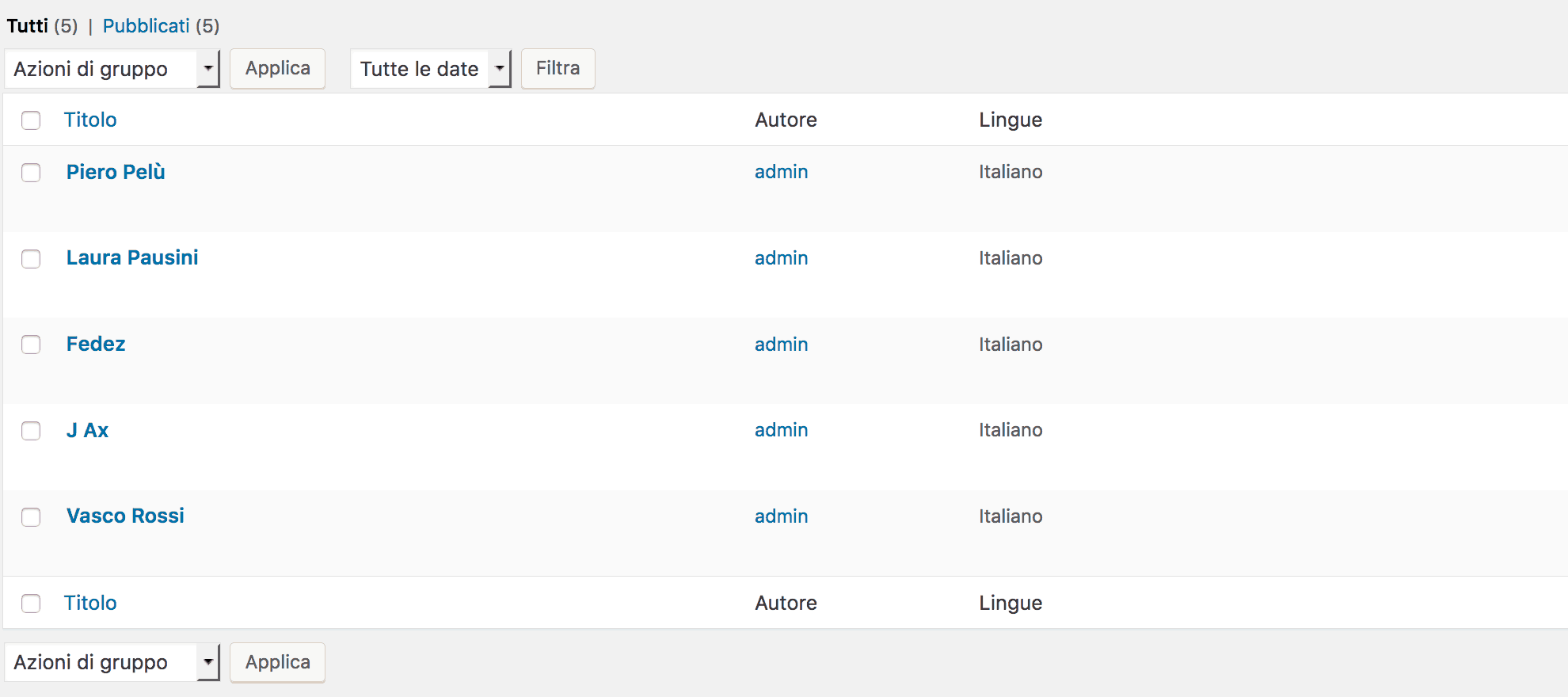
Task: Select the J Ax row checkbox
Action: (x=31, y=431)
